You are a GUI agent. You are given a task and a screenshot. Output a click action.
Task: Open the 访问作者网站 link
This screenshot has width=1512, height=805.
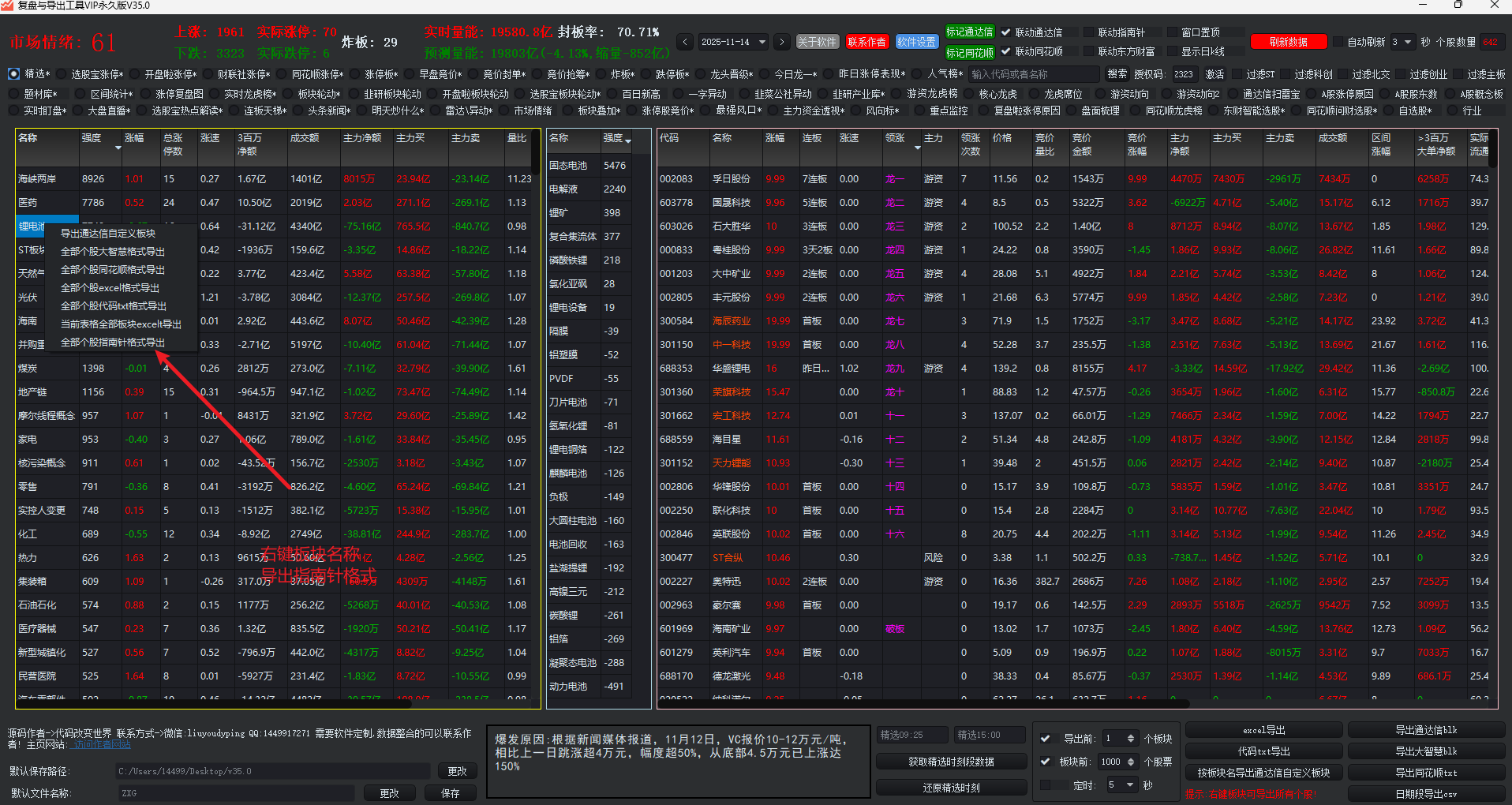tap(101, 744)
